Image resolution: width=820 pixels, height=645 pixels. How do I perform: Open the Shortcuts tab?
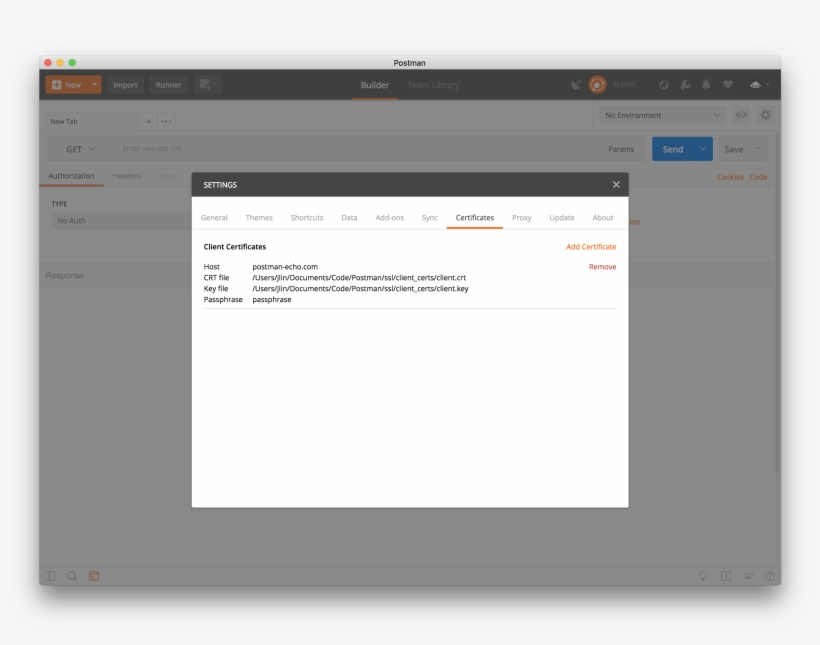point(307,218)
